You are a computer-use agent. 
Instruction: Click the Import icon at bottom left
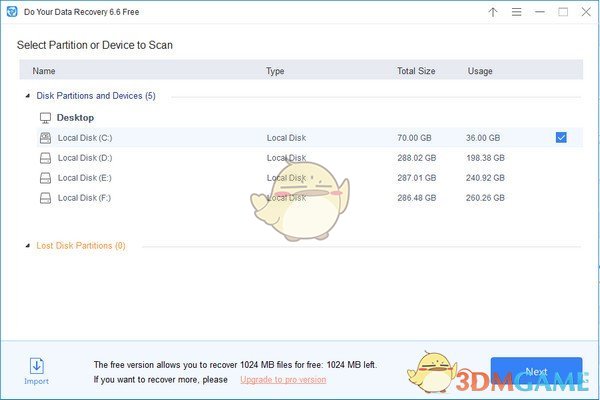pyautogui.click(x=37, y=366)
